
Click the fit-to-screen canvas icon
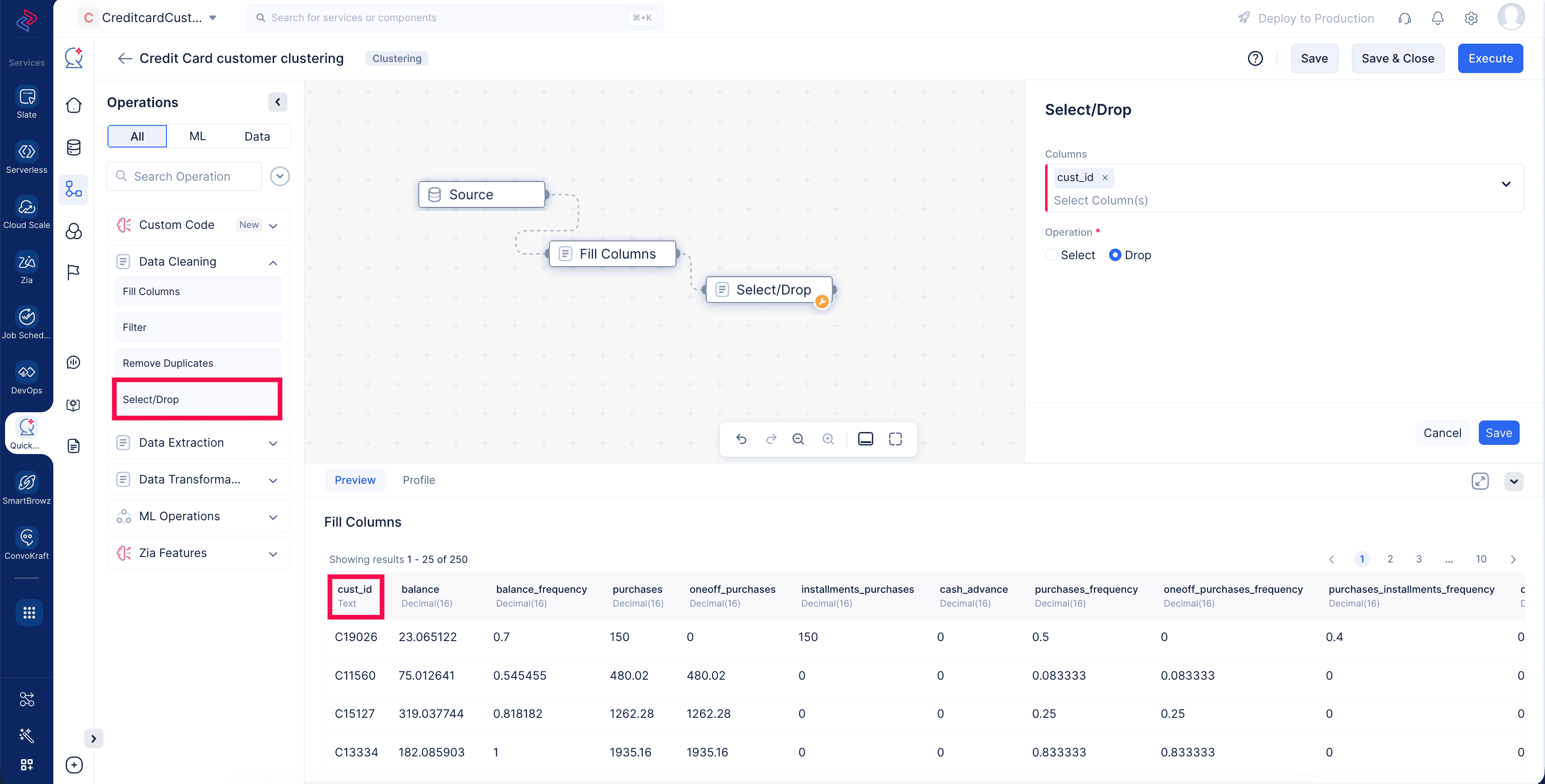pyautogui.click(x=895, y=439)
